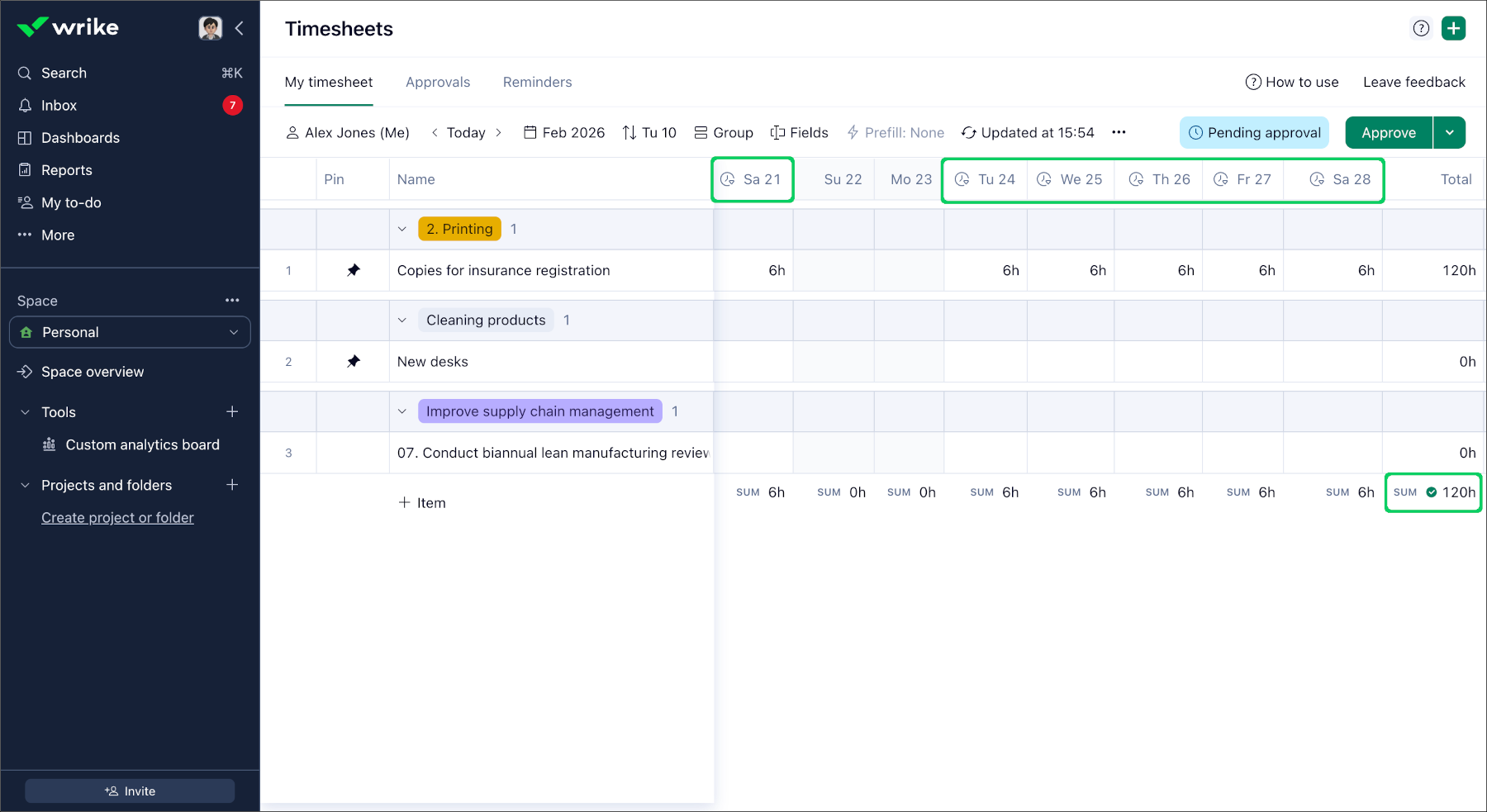This screenshot has height=812, width=1487.
Task: Open the three-dot timesheet options menu
Action: 1119,132
